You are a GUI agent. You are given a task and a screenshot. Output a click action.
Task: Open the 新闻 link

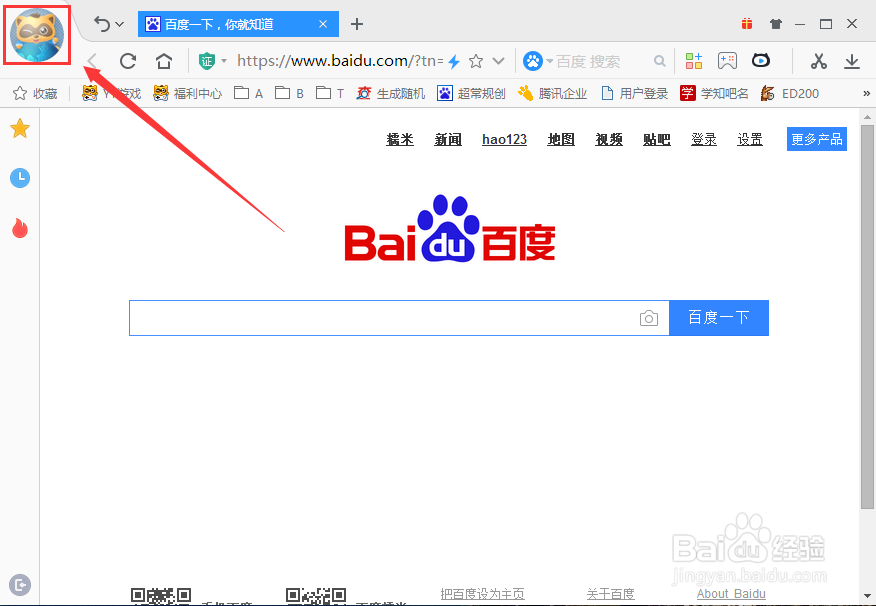click(x=448, y=139)
